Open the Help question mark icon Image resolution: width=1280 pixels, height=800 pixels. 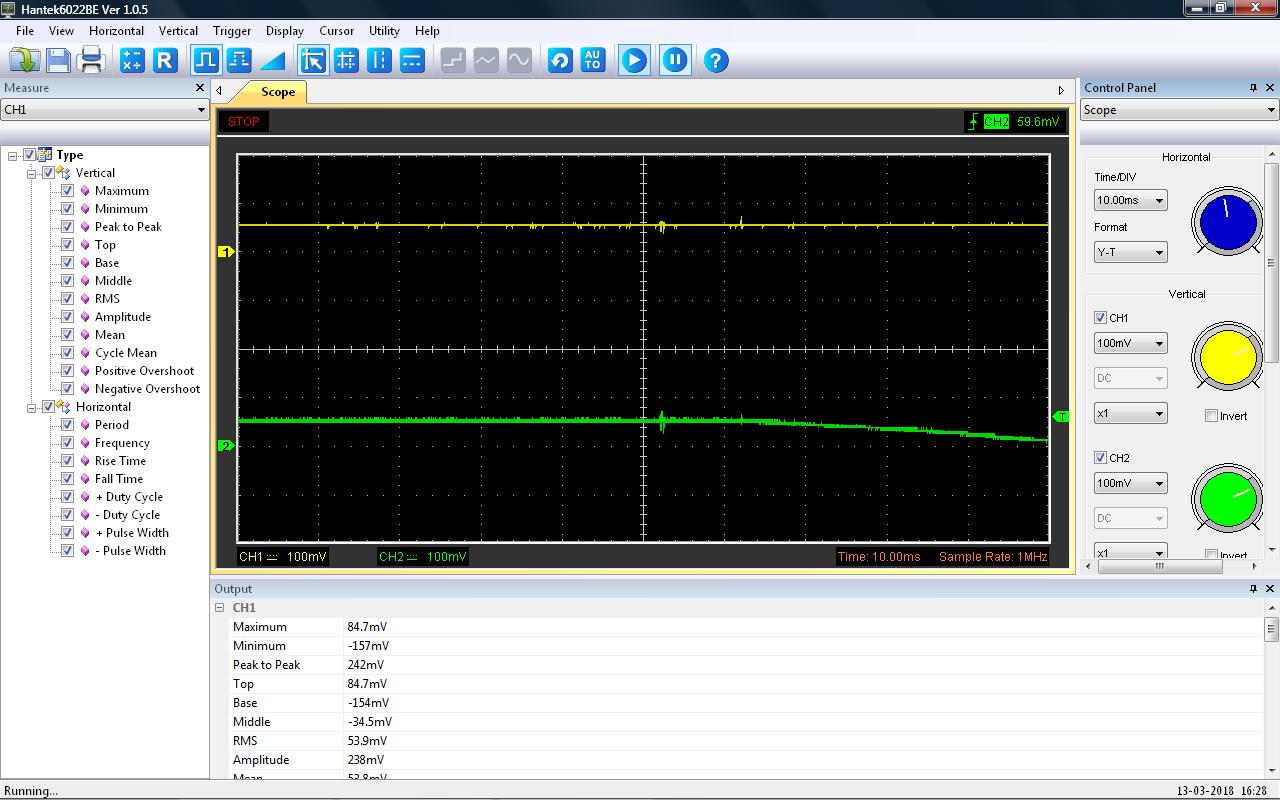(x=715, y=60)
